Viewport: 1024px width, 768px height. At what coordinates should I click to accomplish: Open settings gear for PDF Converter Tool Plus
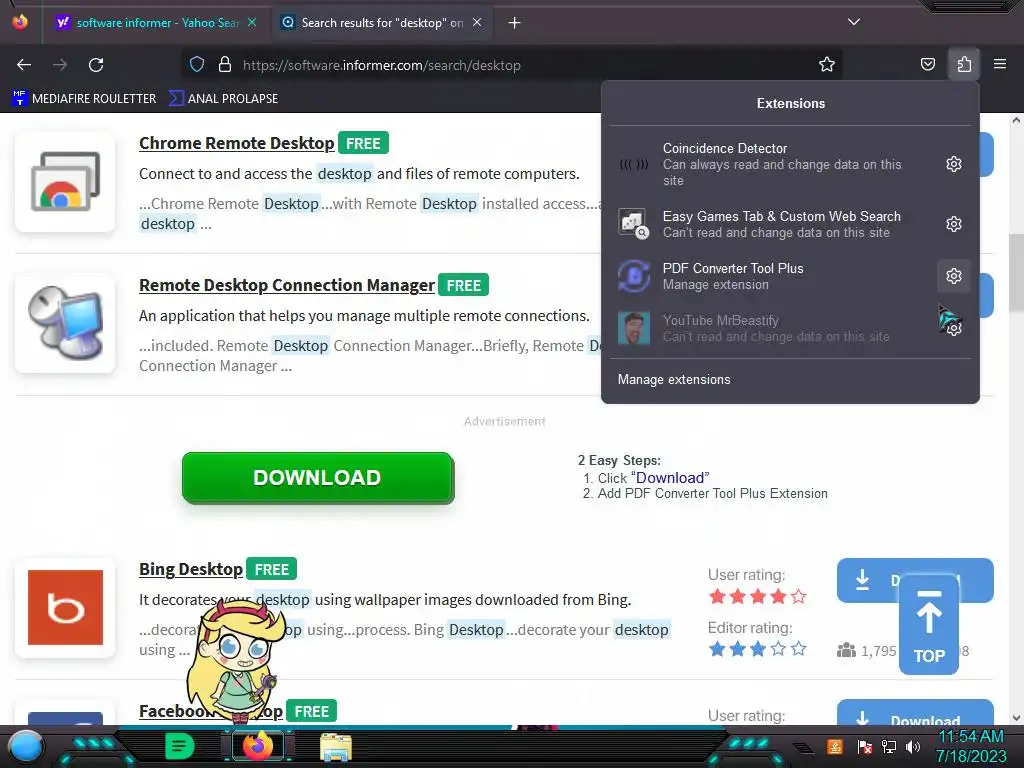pyautogui.click(x=953, y=276)
